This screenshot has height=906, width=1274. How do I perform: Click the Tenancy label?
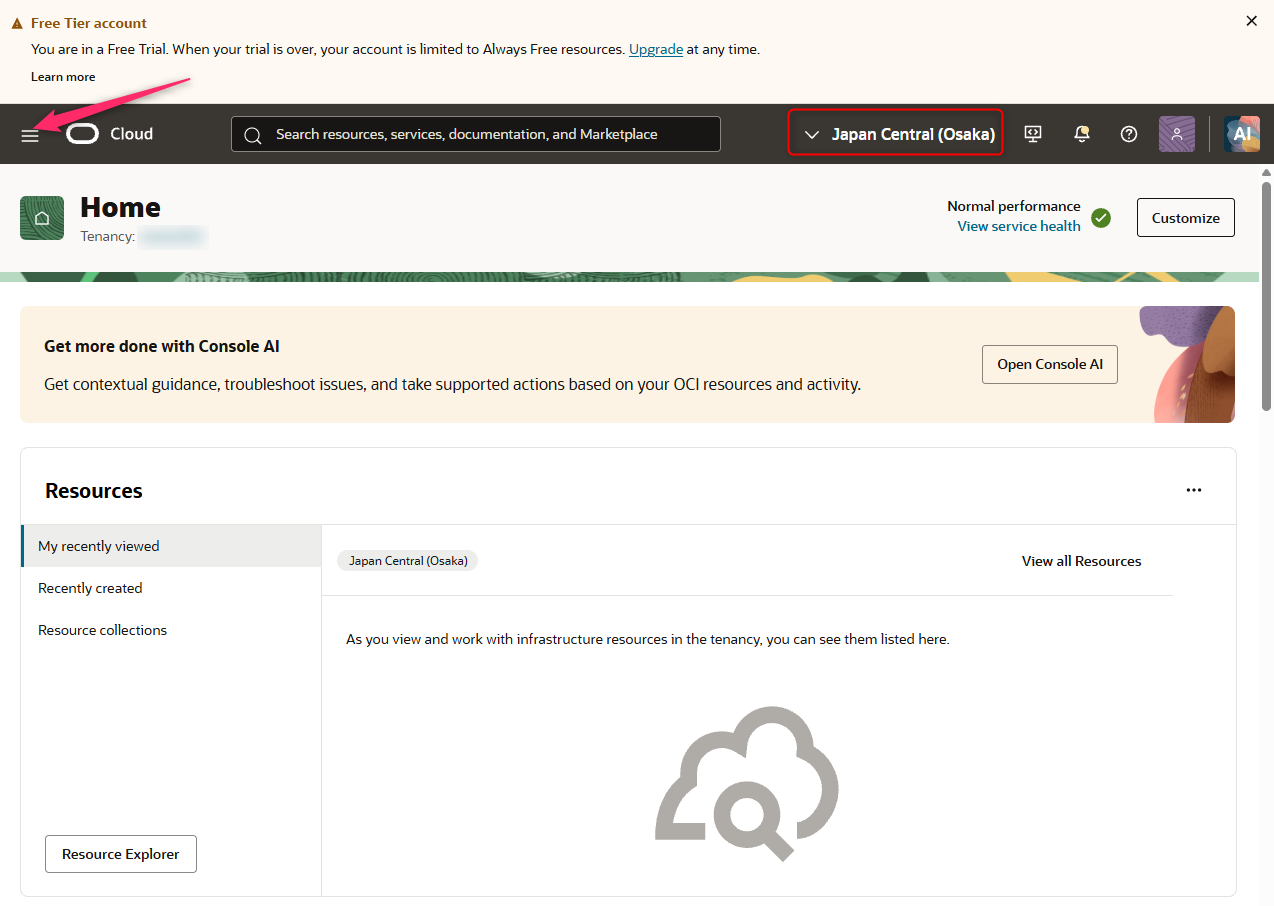pyautogui.click(x=107, y=236)
